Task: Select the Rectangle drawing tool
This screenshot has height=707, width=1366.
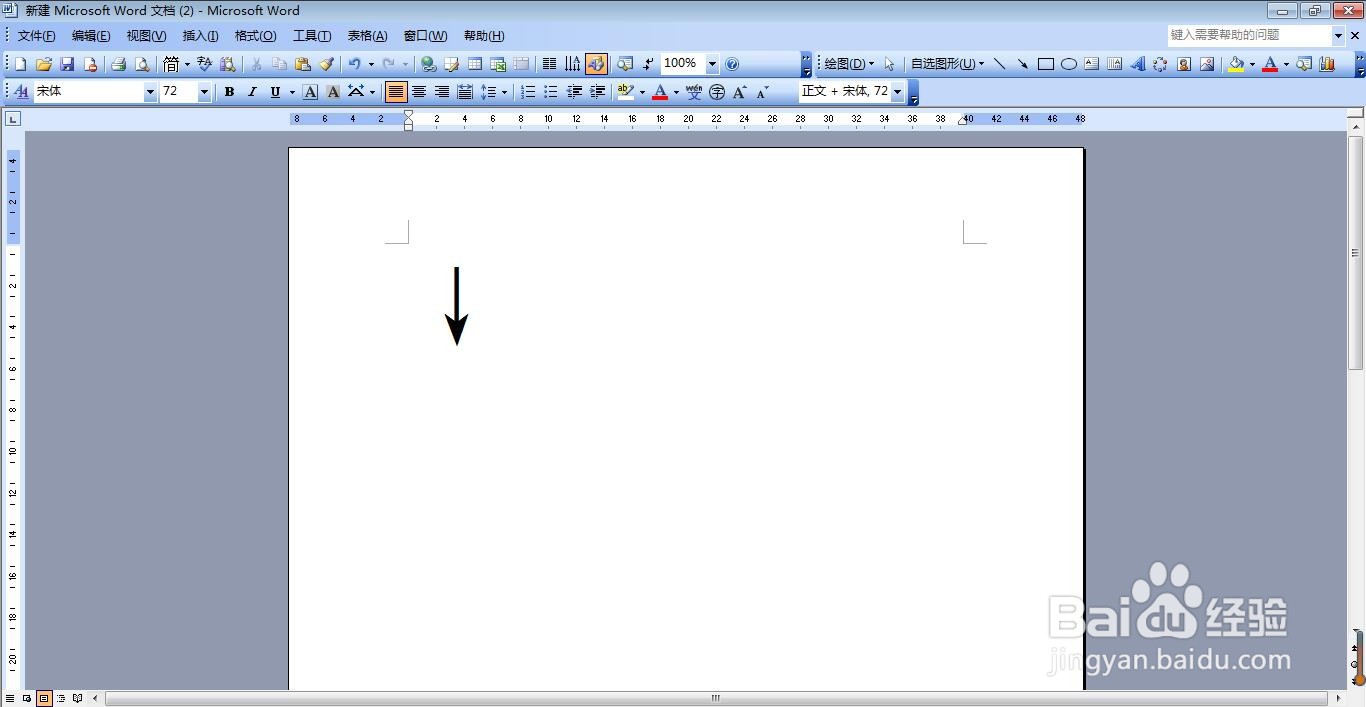Action: point(1045,64)
